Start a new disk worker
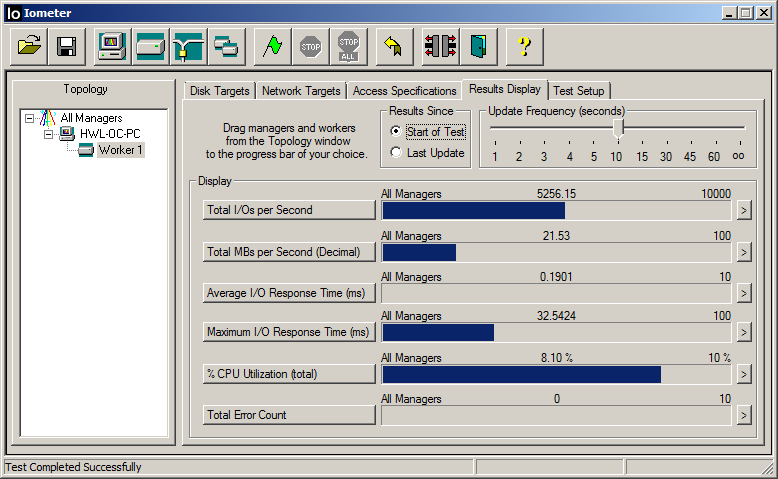 (x=151, y=47)
